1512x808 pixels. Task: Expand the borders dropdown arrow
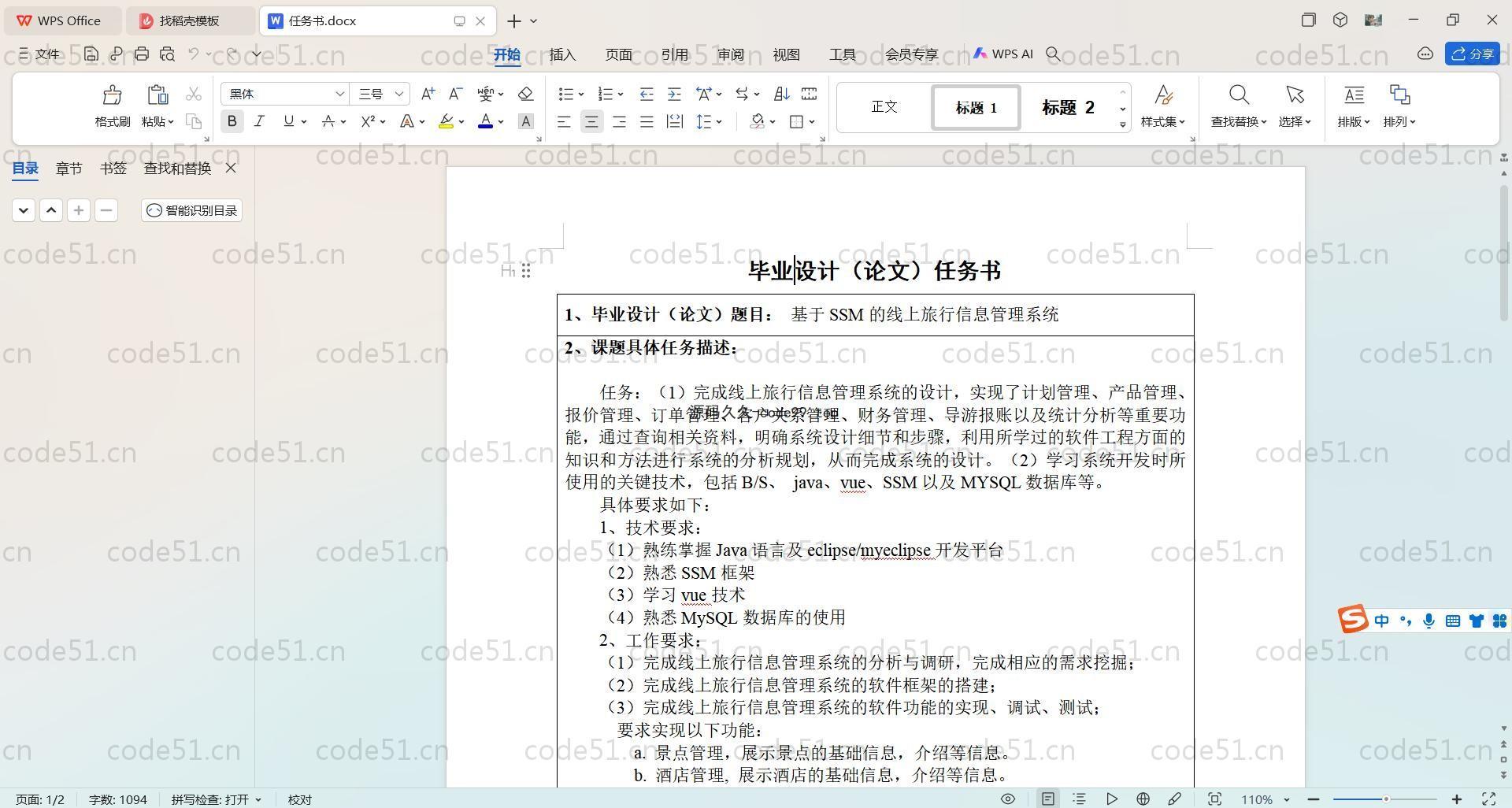pos(811,122)
